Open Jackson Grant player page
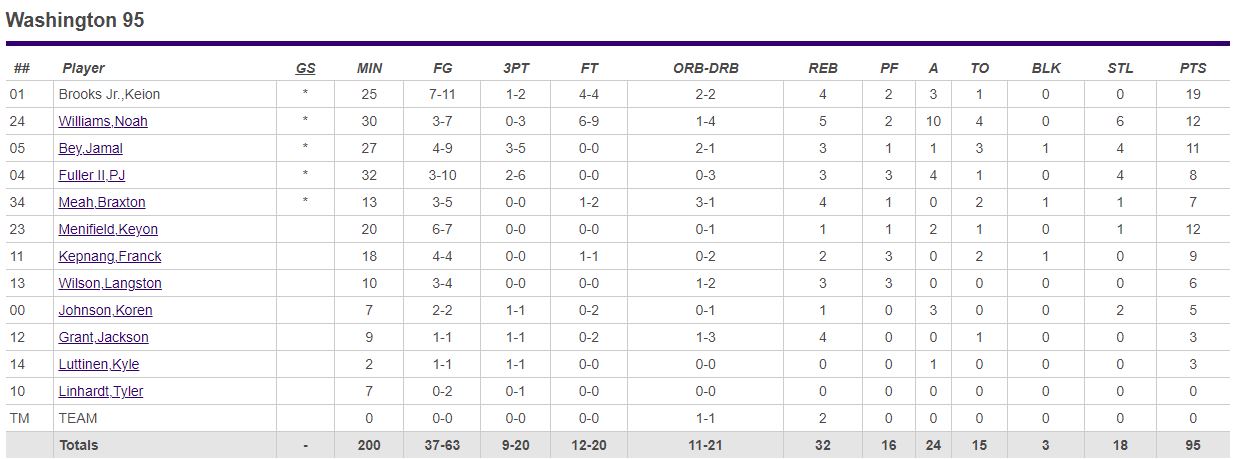1234x459 pixels. [103, 337]
